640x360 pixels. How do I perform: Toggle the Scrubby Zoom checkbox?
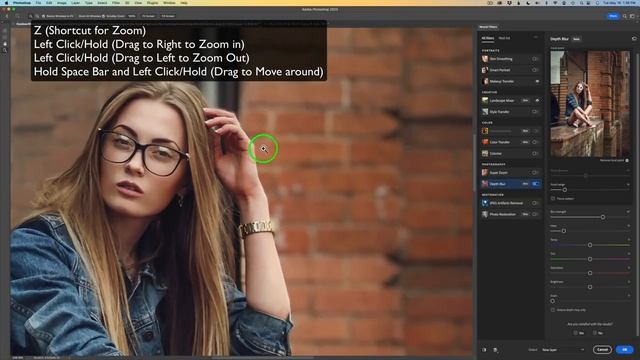pos(103,16)
